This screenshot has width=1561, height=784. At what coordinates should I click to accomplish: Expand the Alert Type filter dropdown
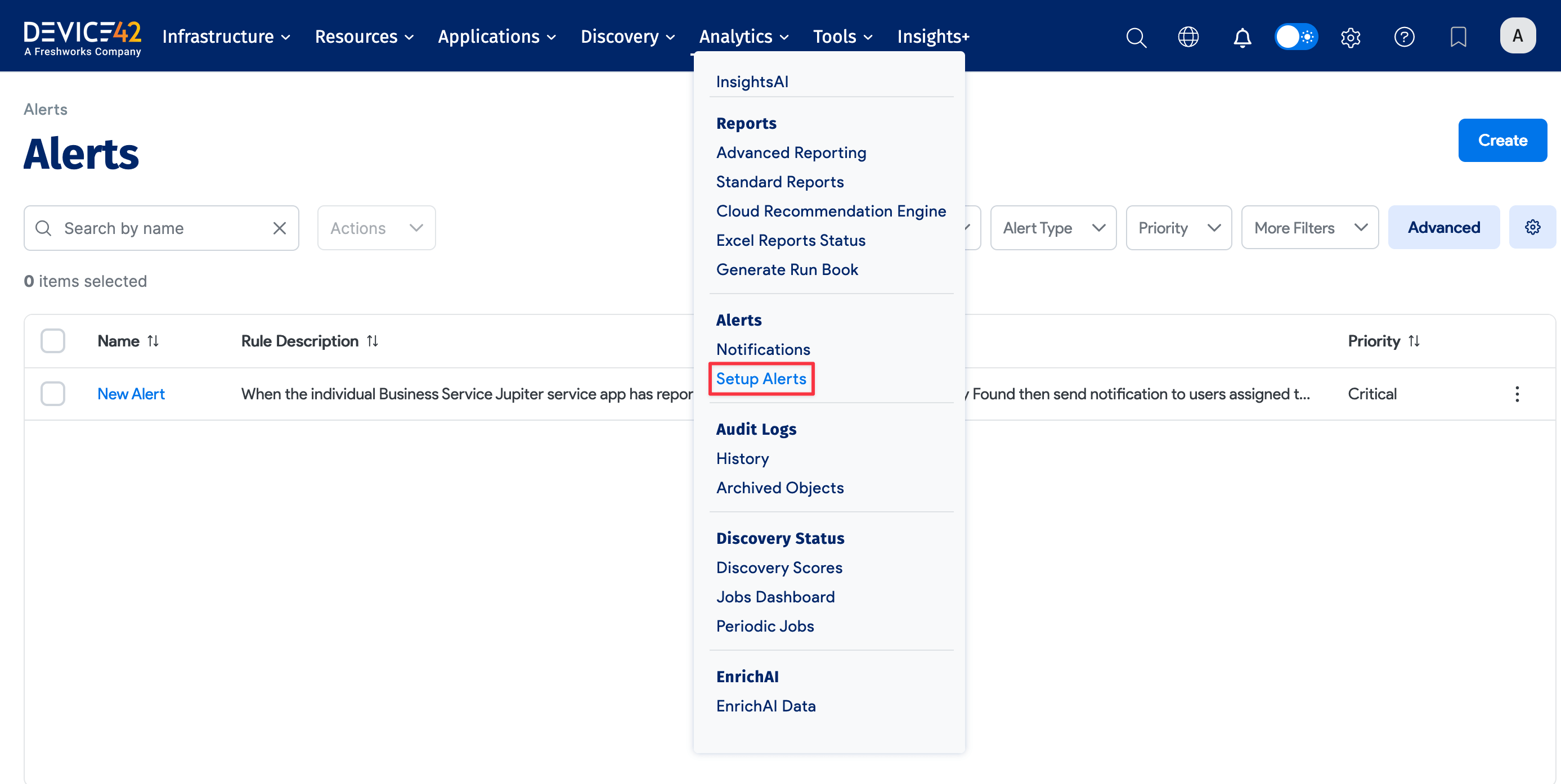coord(1053,228)
